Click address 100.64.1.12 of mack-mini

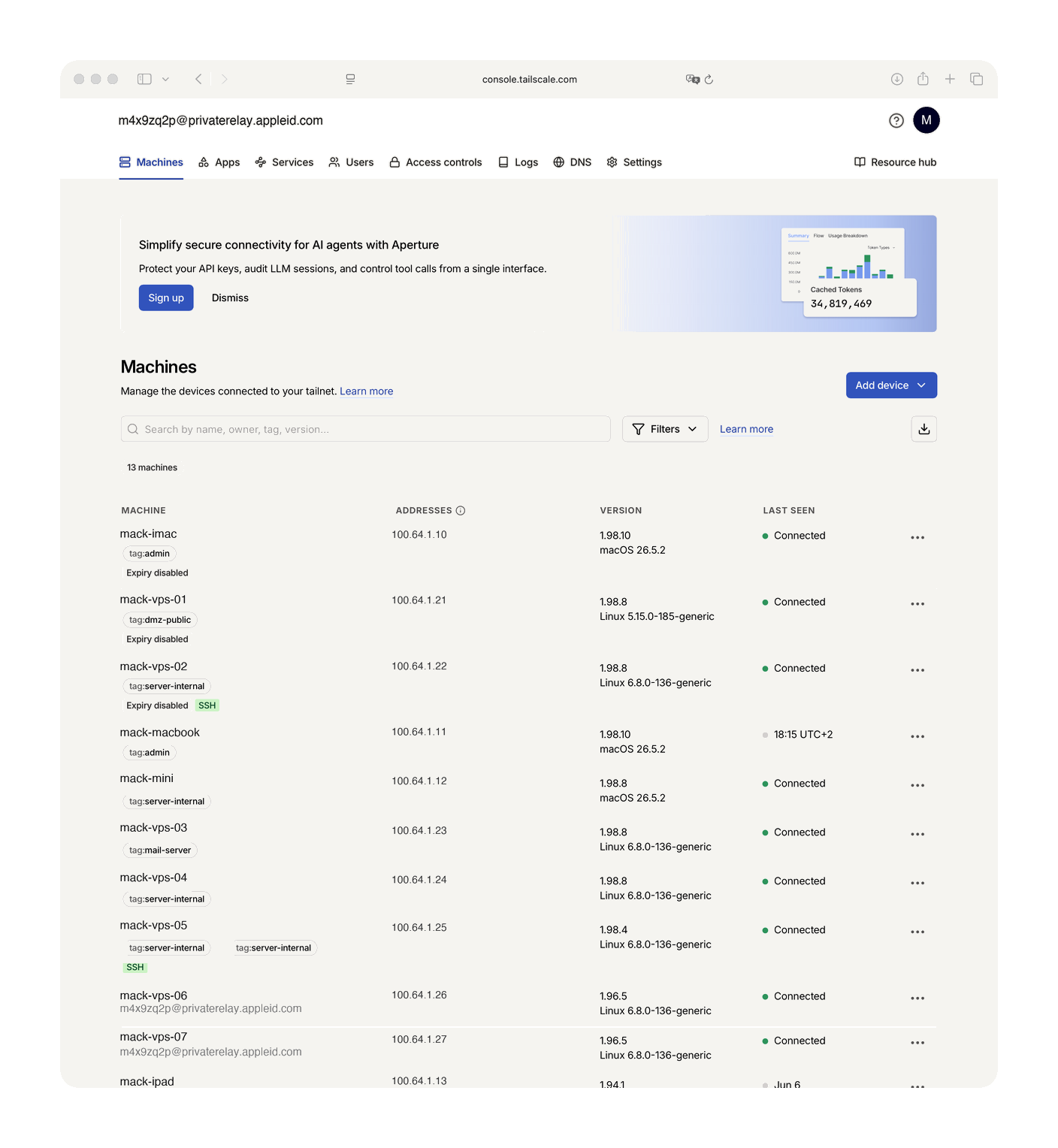click(419, 781)
